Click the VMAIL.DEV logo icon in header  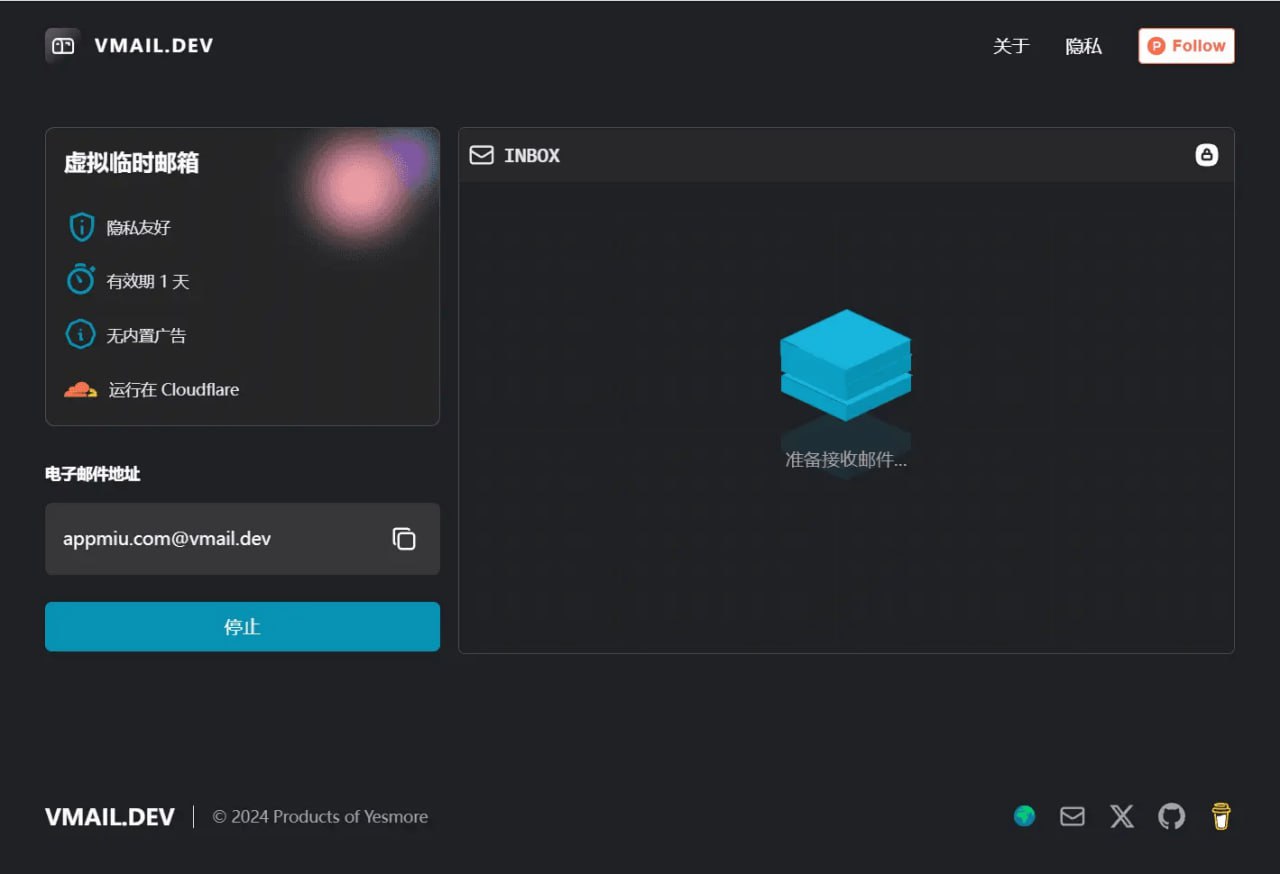pyautogui.click(x=62, y=45)
